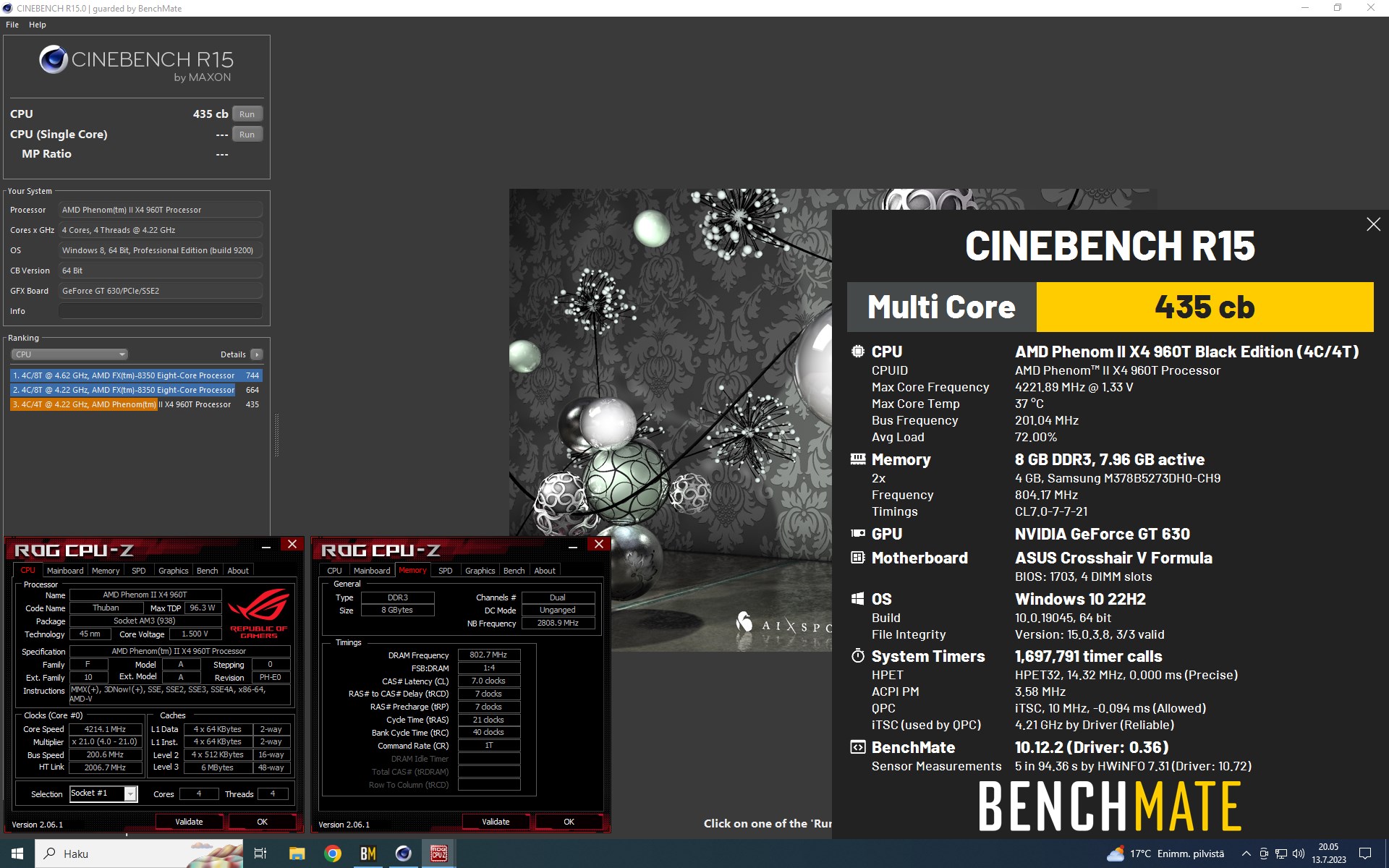Click the Memory module icon in BenchMate
1389x868 pixels.
857,459
